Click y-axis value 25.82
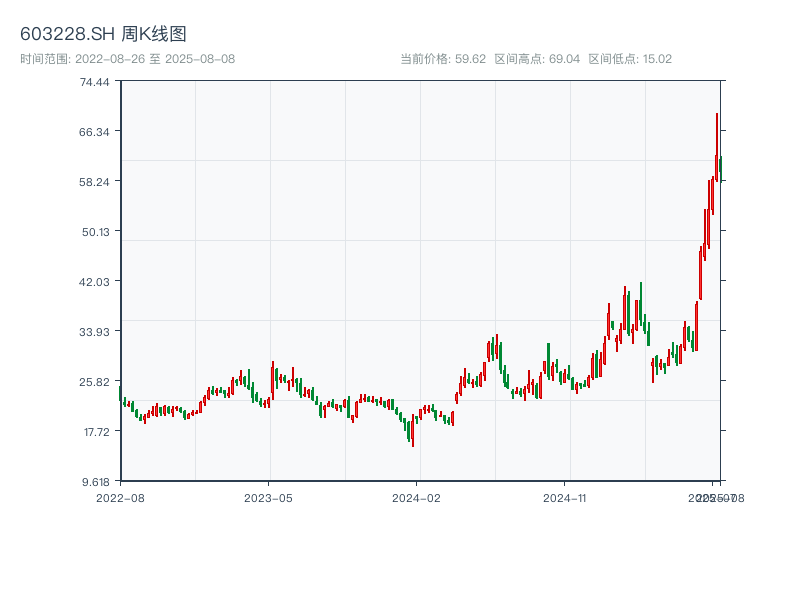Image resolution: width=800 pixels, height=600 pixels. (94, 382)
